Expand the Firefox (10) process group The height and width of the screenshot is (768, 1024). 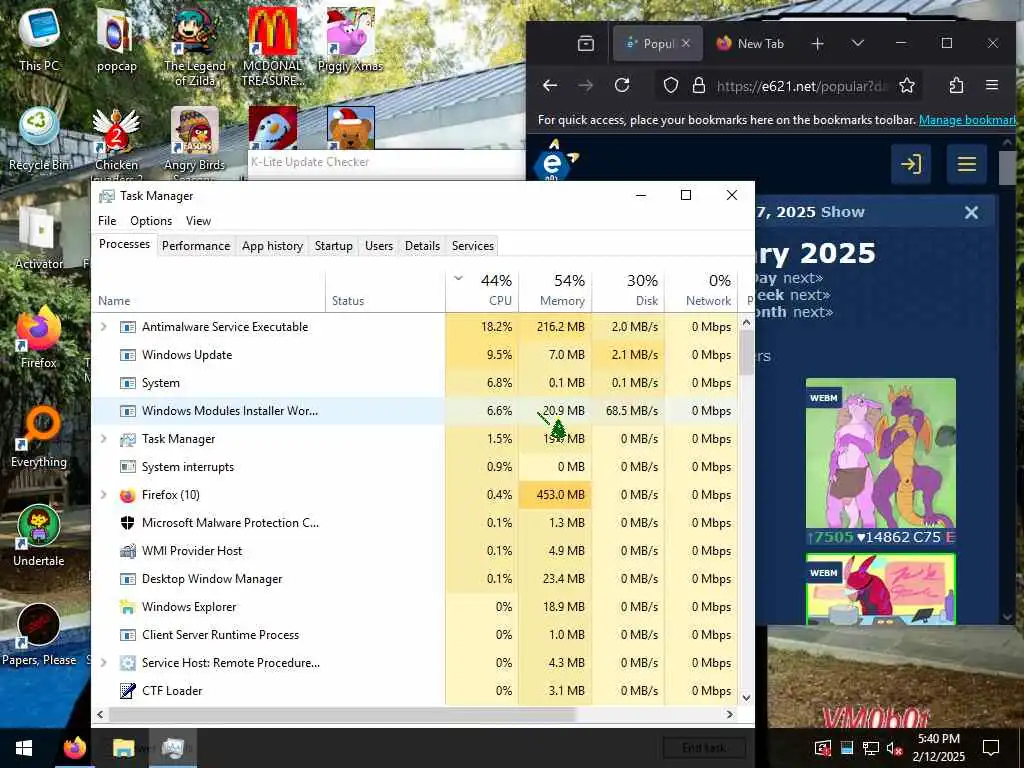pos(103,494)
